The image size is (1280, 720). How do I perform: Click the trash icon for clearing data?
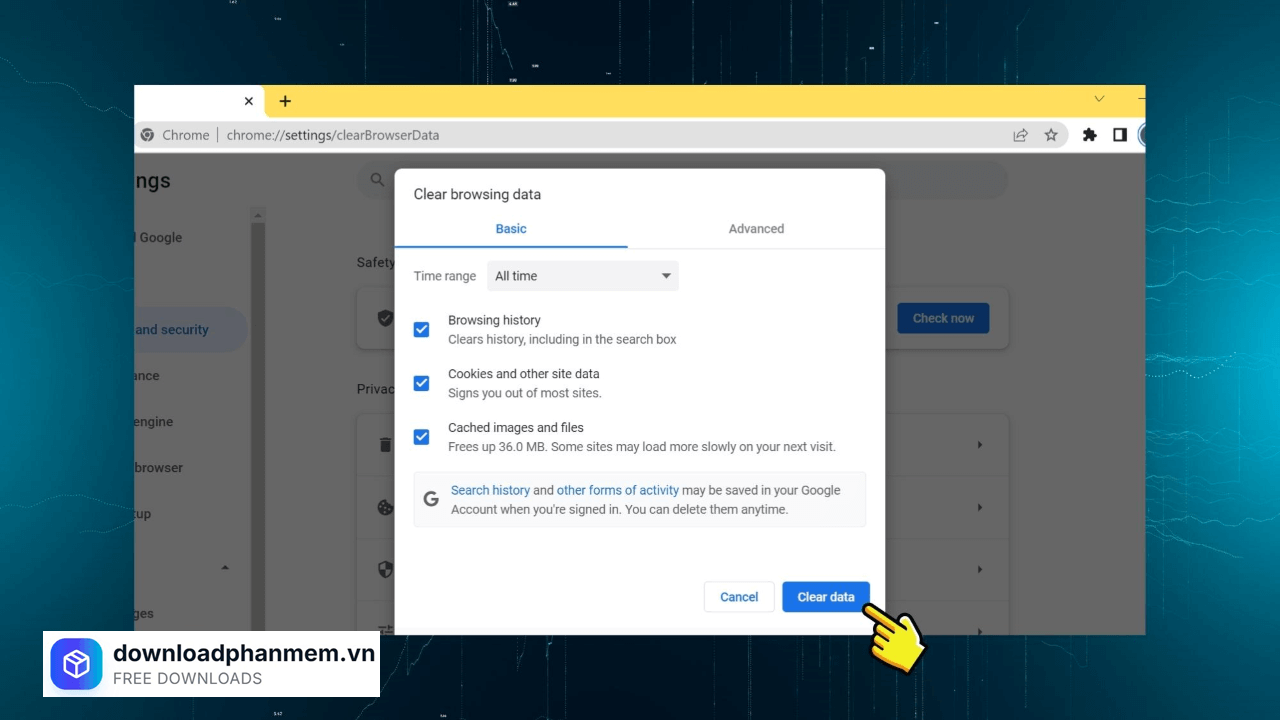[x=385, y=445]
